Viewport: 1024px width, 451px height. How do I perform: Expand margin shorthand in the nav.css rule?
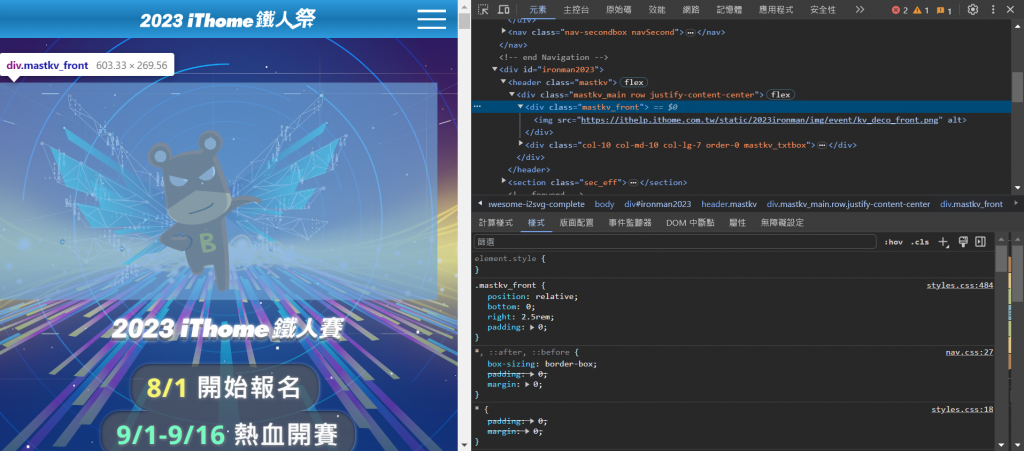click(527, 385)
